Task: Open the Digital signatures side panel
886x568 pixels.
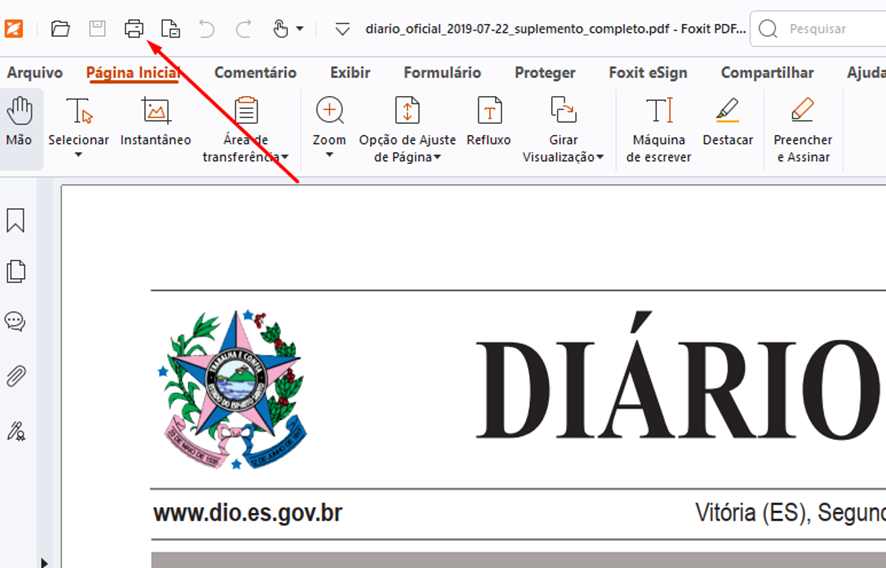Action: 16,431
